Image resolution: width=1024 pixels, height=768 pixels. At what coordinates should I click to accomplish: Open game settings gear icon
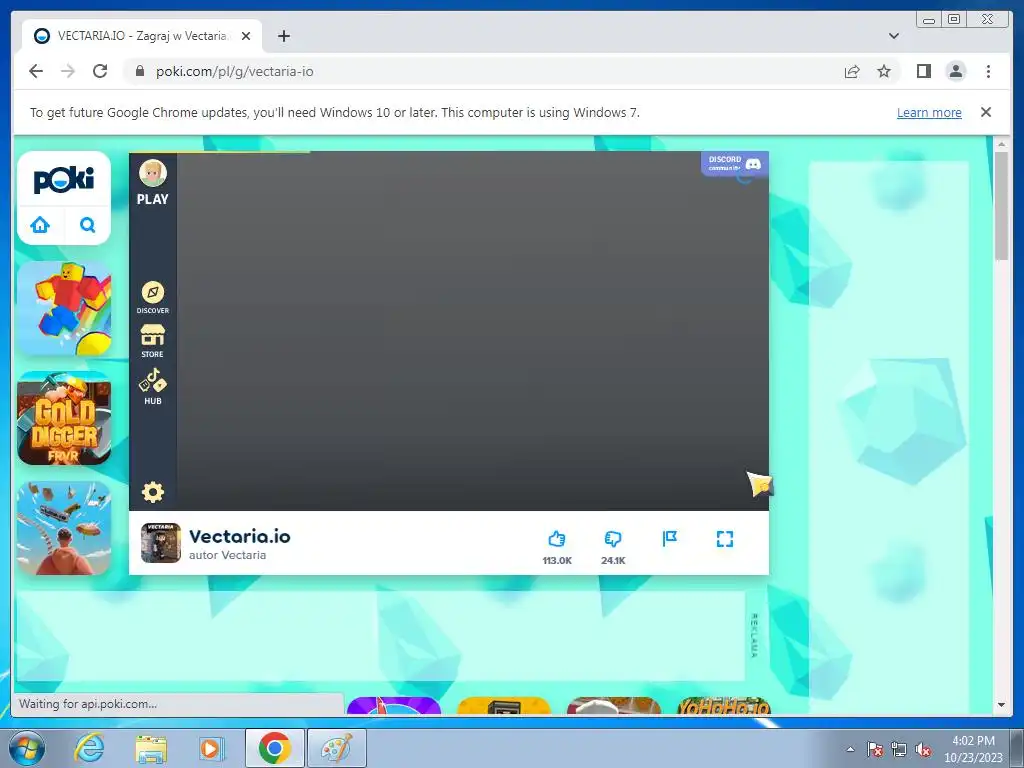click(x=153, y=492)
